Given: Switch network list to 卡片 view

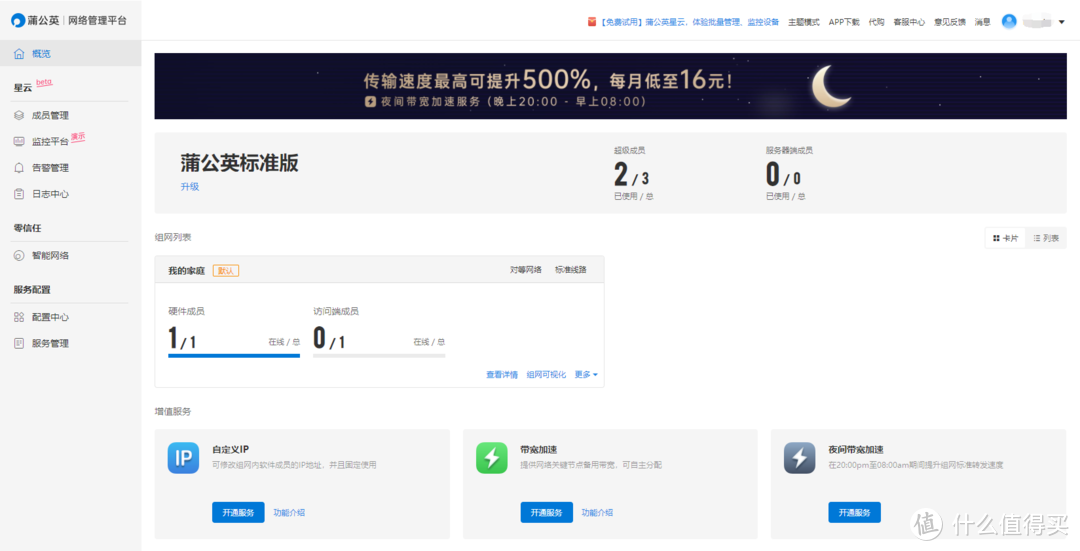Looking at the screenshot, I should (1005, 238).
